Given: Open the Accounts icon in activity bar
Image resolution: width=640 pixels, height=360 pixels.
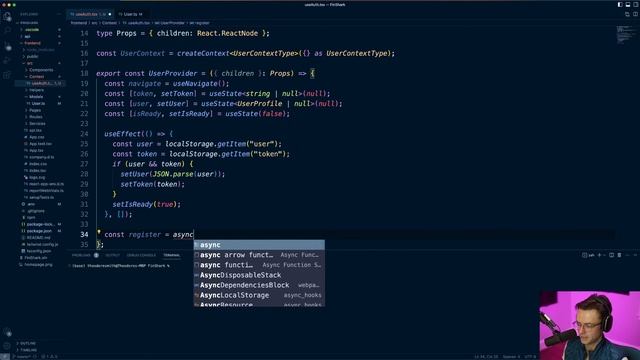Looking at the screenshot, I should click(7, 333).
